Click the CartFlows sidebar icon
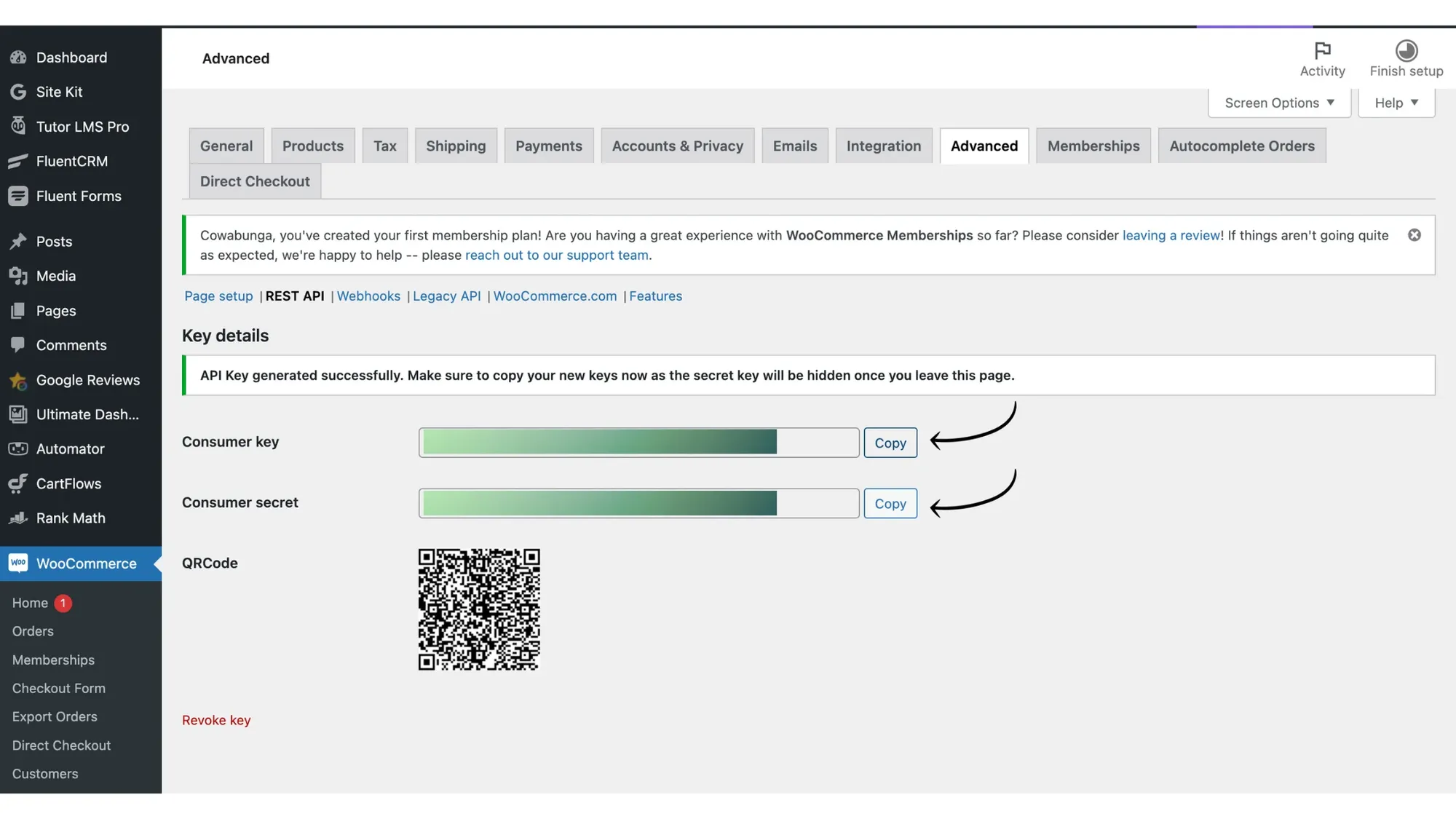 [x=18, y=483]
